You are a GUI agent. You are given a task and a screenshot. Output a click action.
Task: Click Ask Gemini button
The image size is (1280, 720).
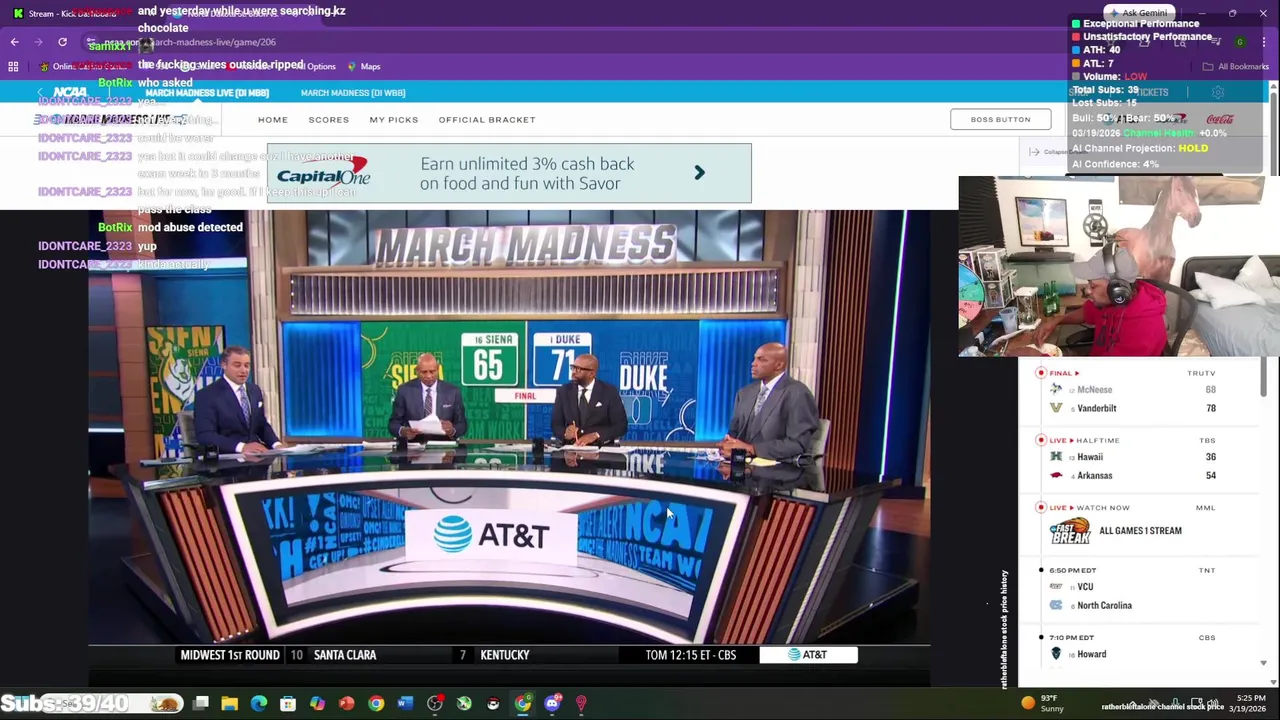pos(1138,13)
